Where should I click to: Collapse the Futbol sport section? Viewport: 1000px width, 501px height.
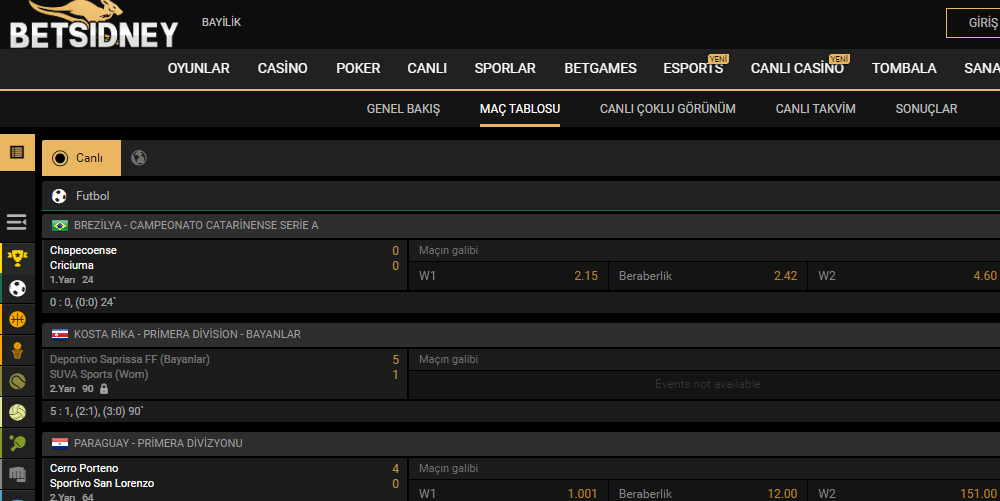pos(521,196)
